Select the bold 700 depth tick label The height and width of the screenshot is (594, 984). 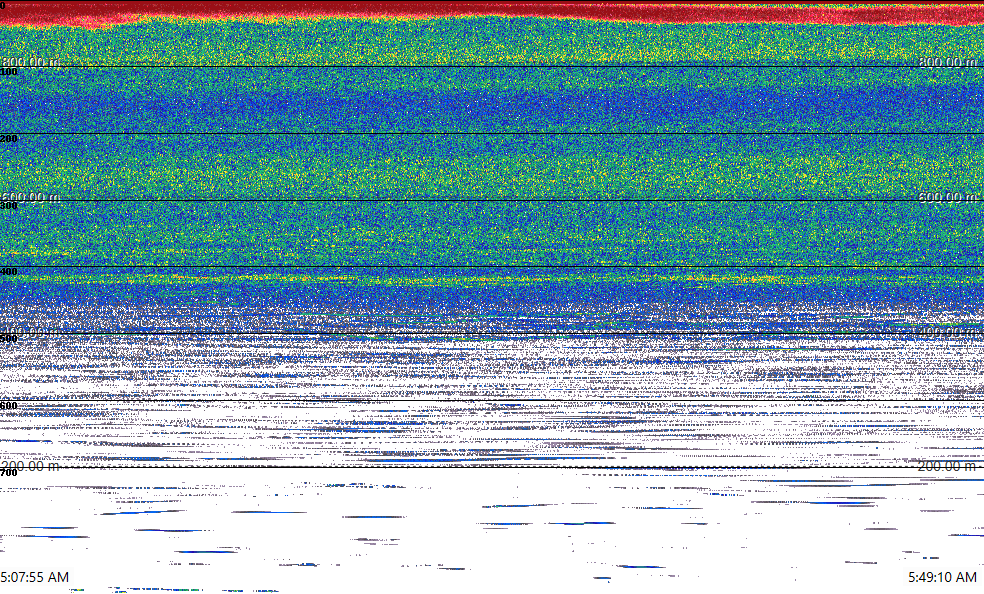click(x=9, y=472)
